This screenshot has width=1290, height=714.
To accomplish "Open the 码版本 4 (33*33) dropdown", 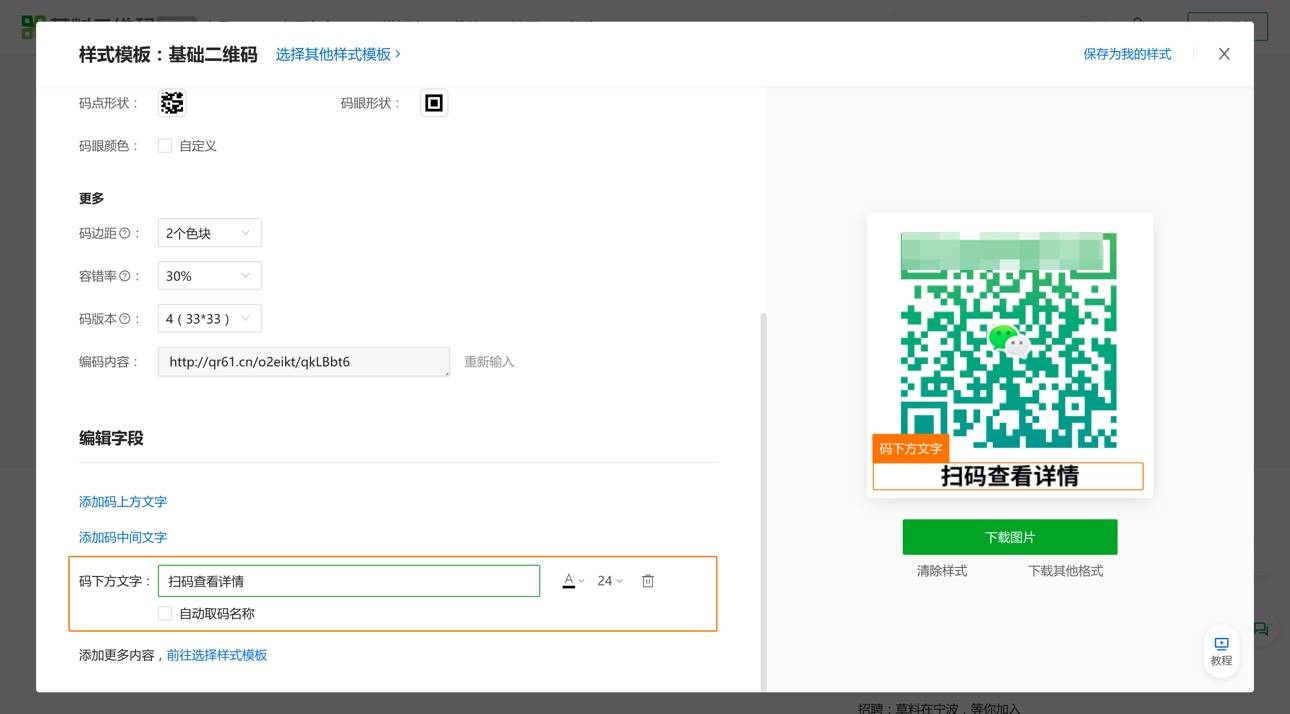I will click(x=210, y=319).
